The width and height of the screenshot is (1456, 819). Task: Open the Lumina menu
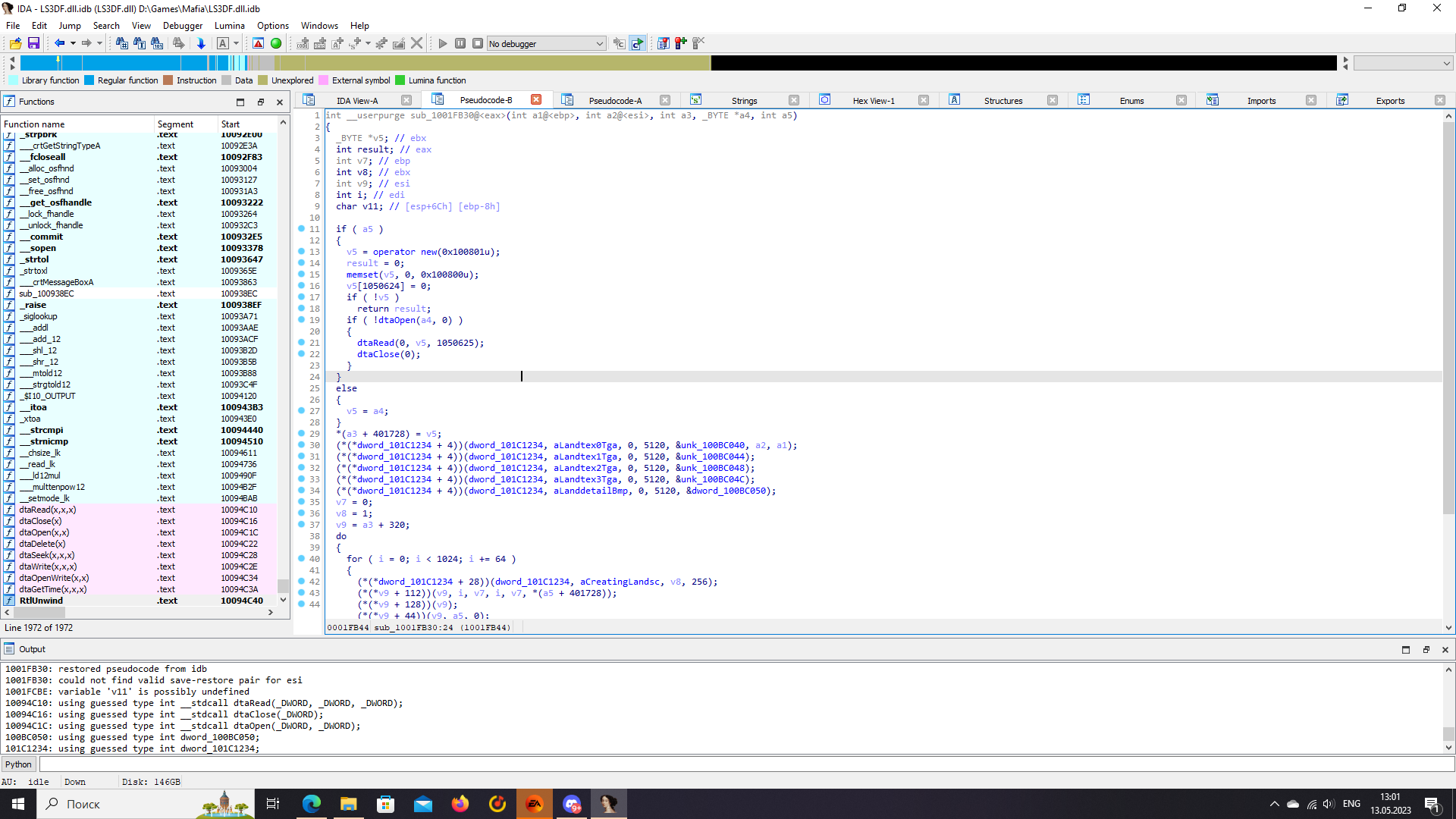click(x=229, y=25)
